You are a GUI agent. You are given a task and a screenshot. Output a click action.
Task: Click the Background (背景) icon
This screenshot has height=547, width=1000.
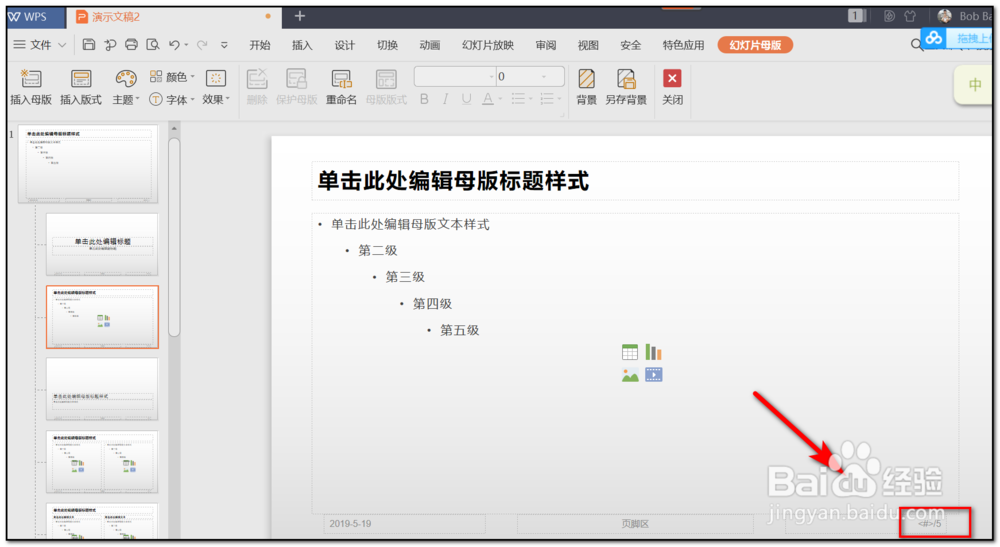pyautogui.click(x=586, y=79)
